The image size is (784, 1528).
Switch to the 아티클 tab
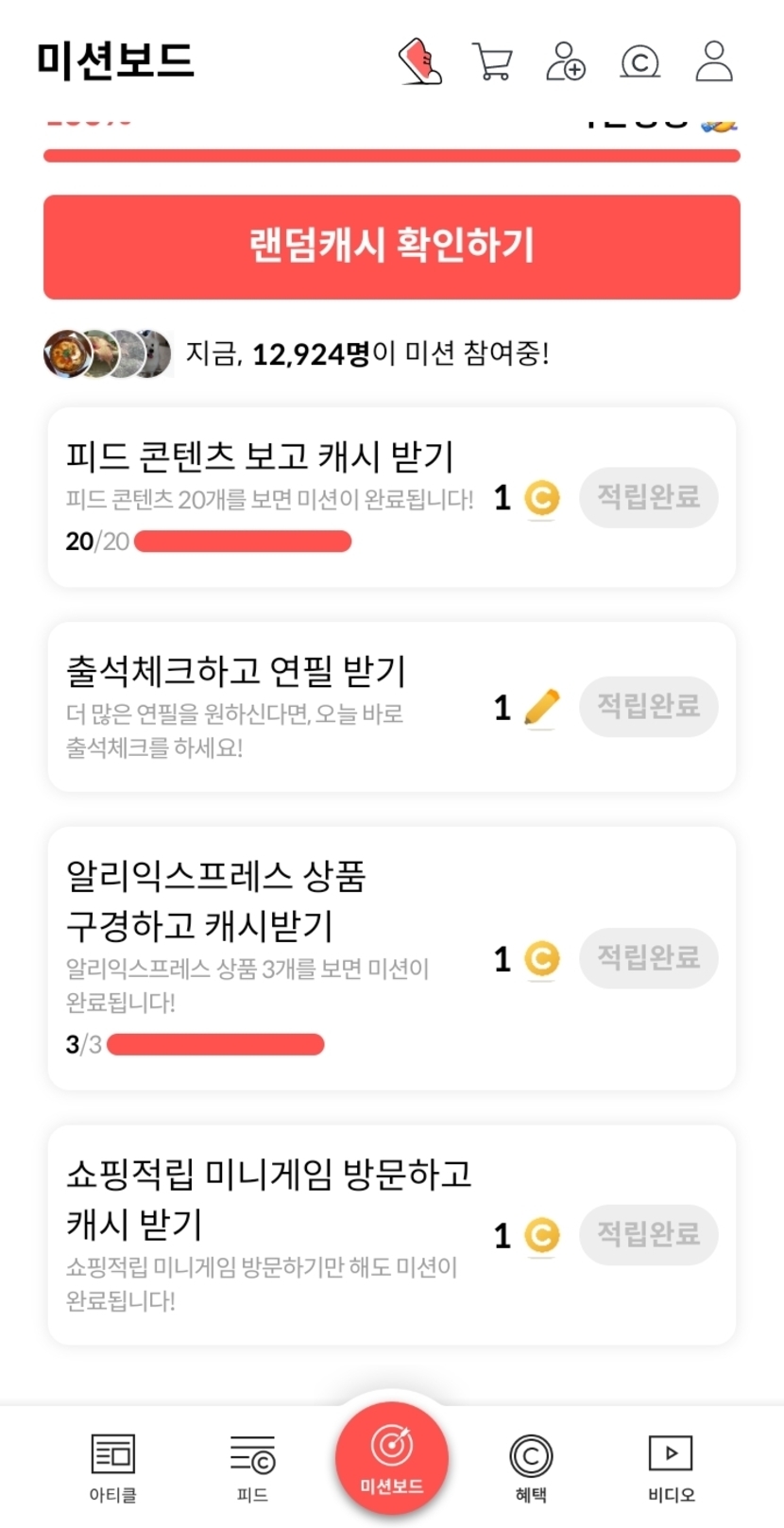click(x=113, y=1467)
